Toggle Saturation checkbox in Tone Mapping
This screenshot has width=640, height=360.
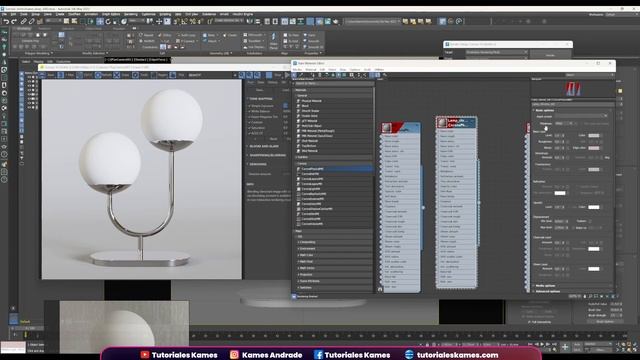[250, 128]
